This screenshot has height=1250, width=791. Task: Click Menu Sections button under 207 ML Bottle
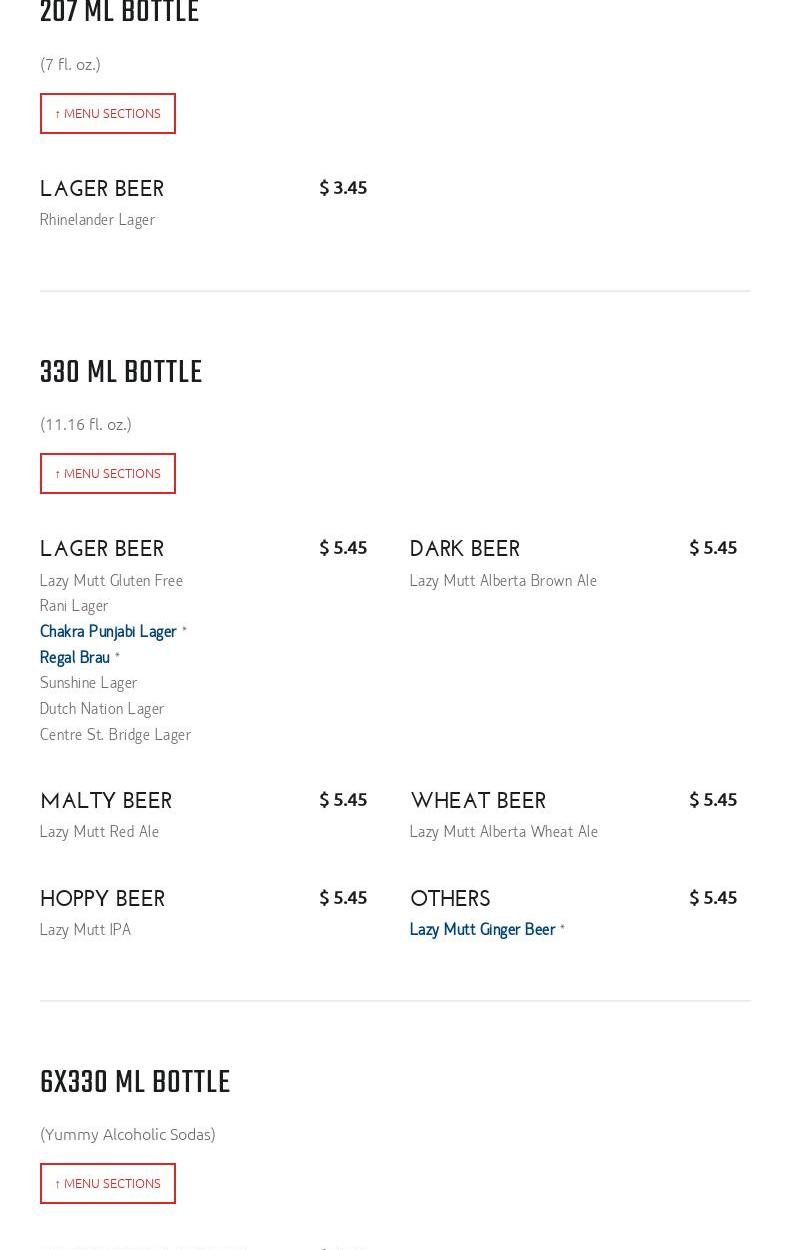tap(108, 114)
